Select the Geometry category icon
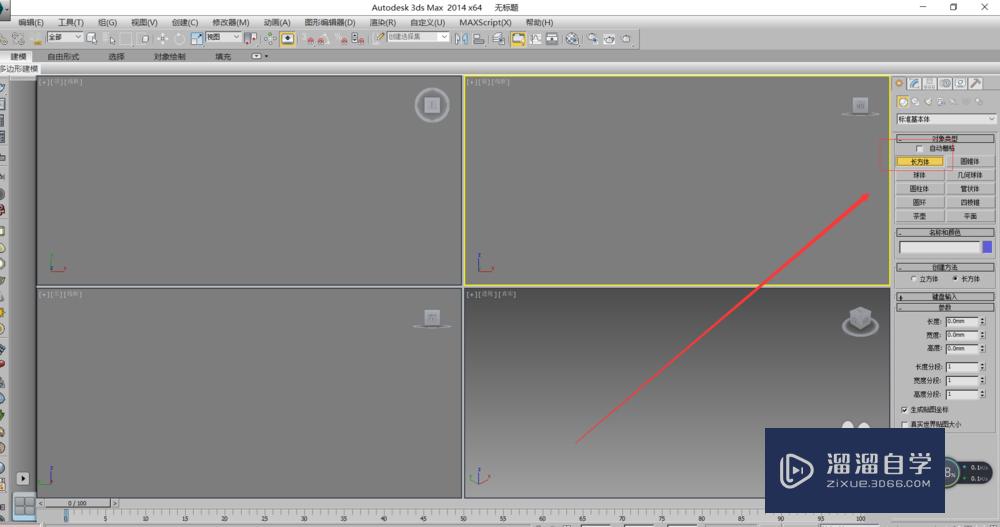 [904, 101]
